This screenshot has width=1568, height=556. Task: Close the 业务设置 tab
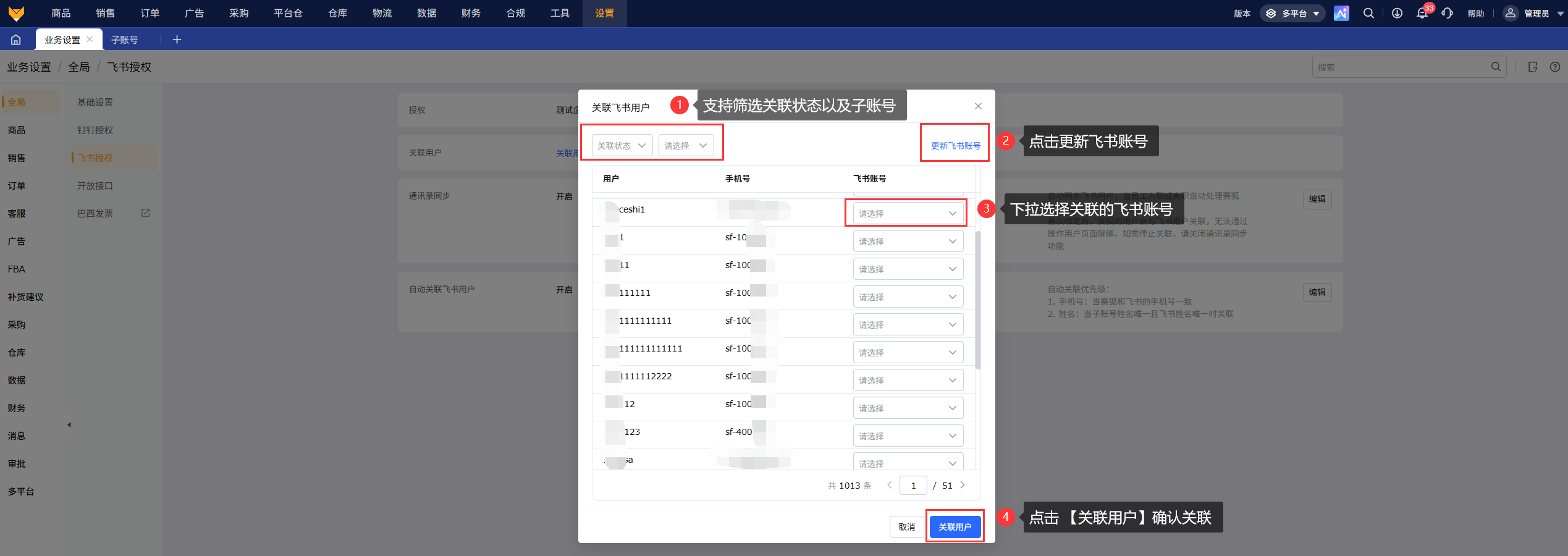[90, 39]
